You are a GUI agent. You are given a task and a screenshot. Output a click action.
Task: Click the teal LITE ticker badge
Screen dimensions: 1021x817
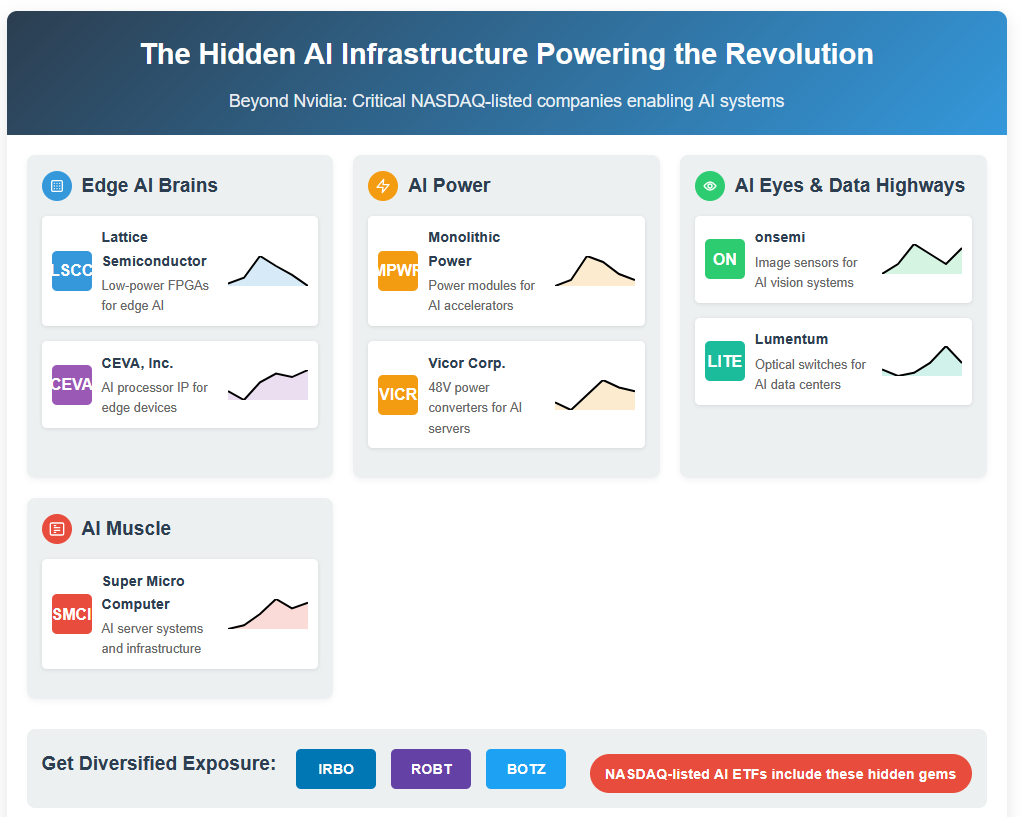coord(725,361)
